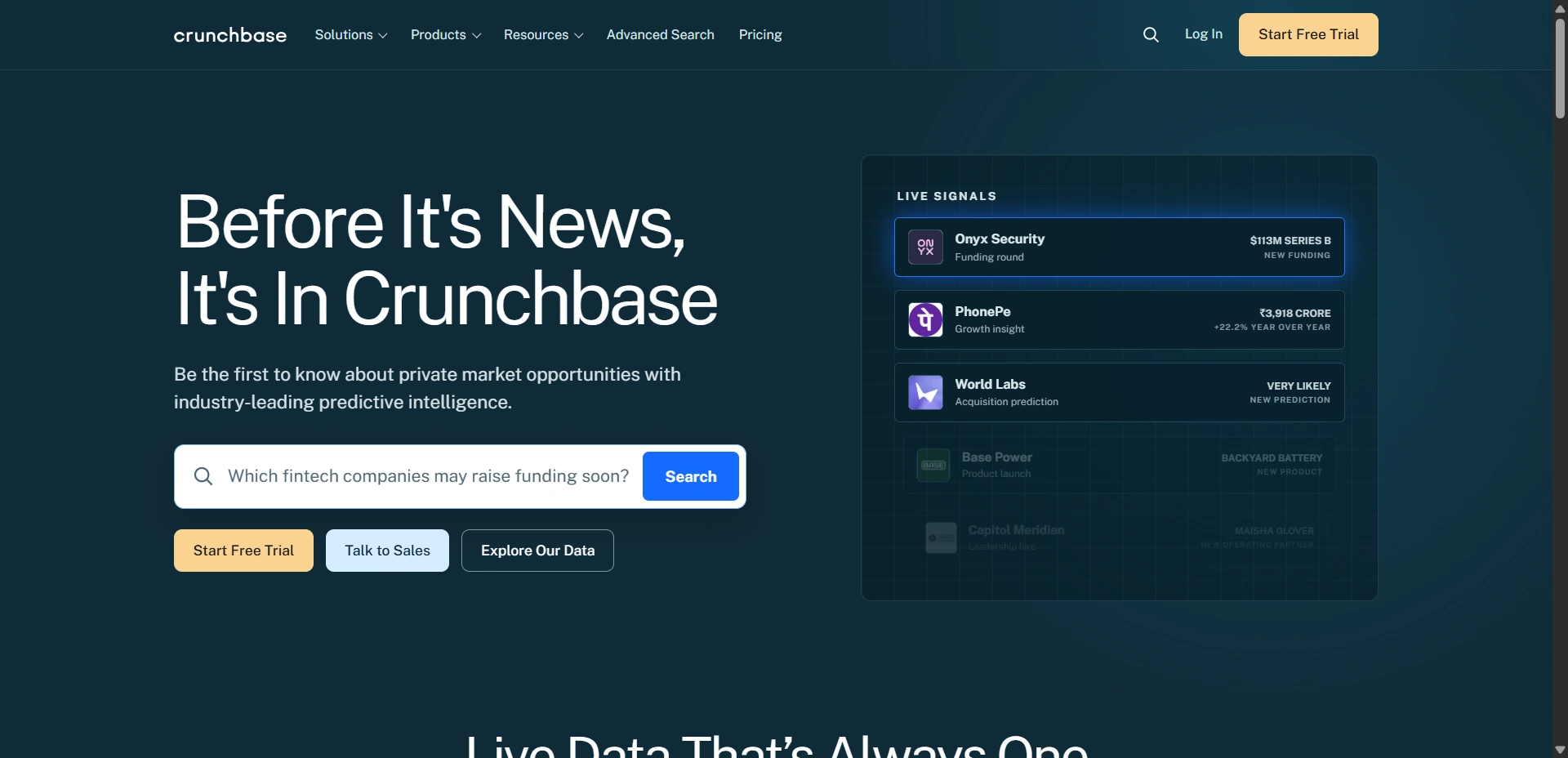Click the Capitol Meridian logo icon
The width and height of the screenshot is (1568, 758).
[941, 537]
